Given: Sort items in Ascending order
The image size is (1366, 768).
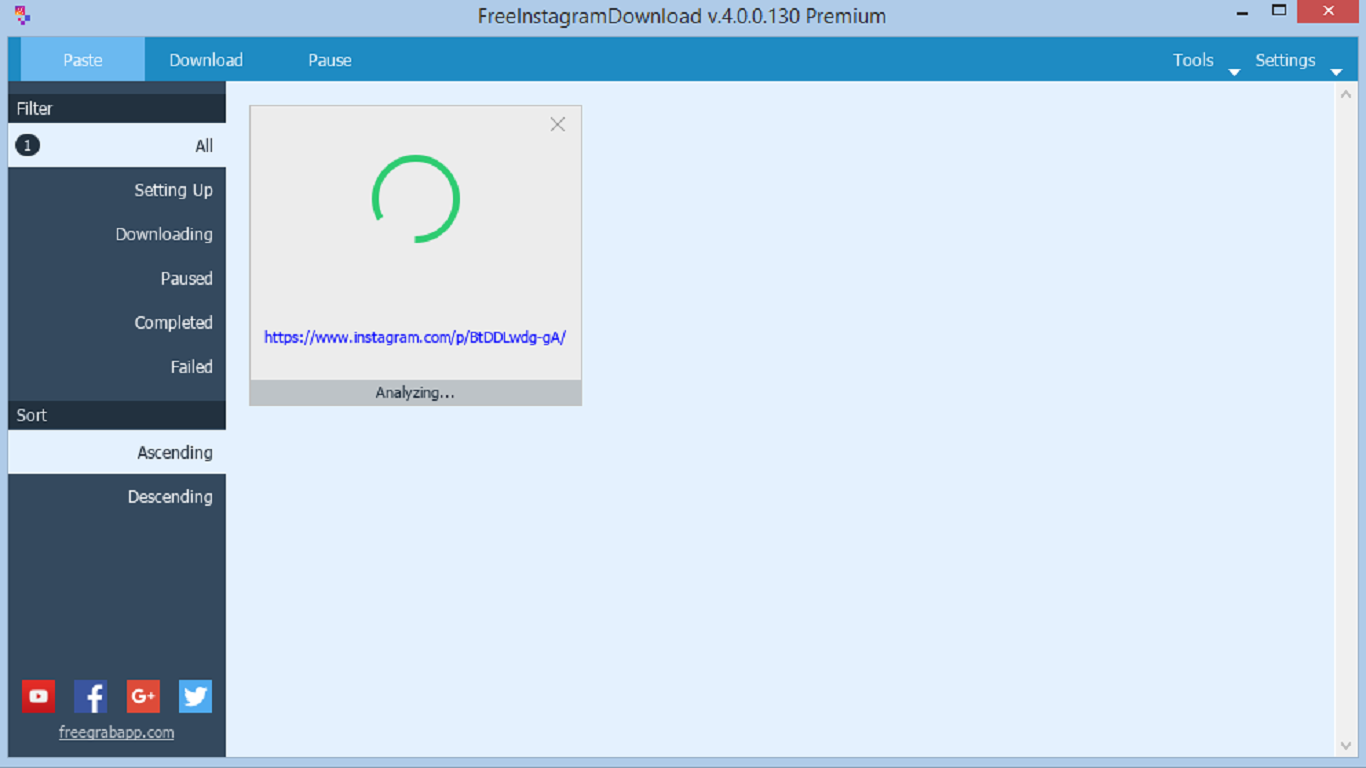Looking at the screenshot, I should coord(117,452).
